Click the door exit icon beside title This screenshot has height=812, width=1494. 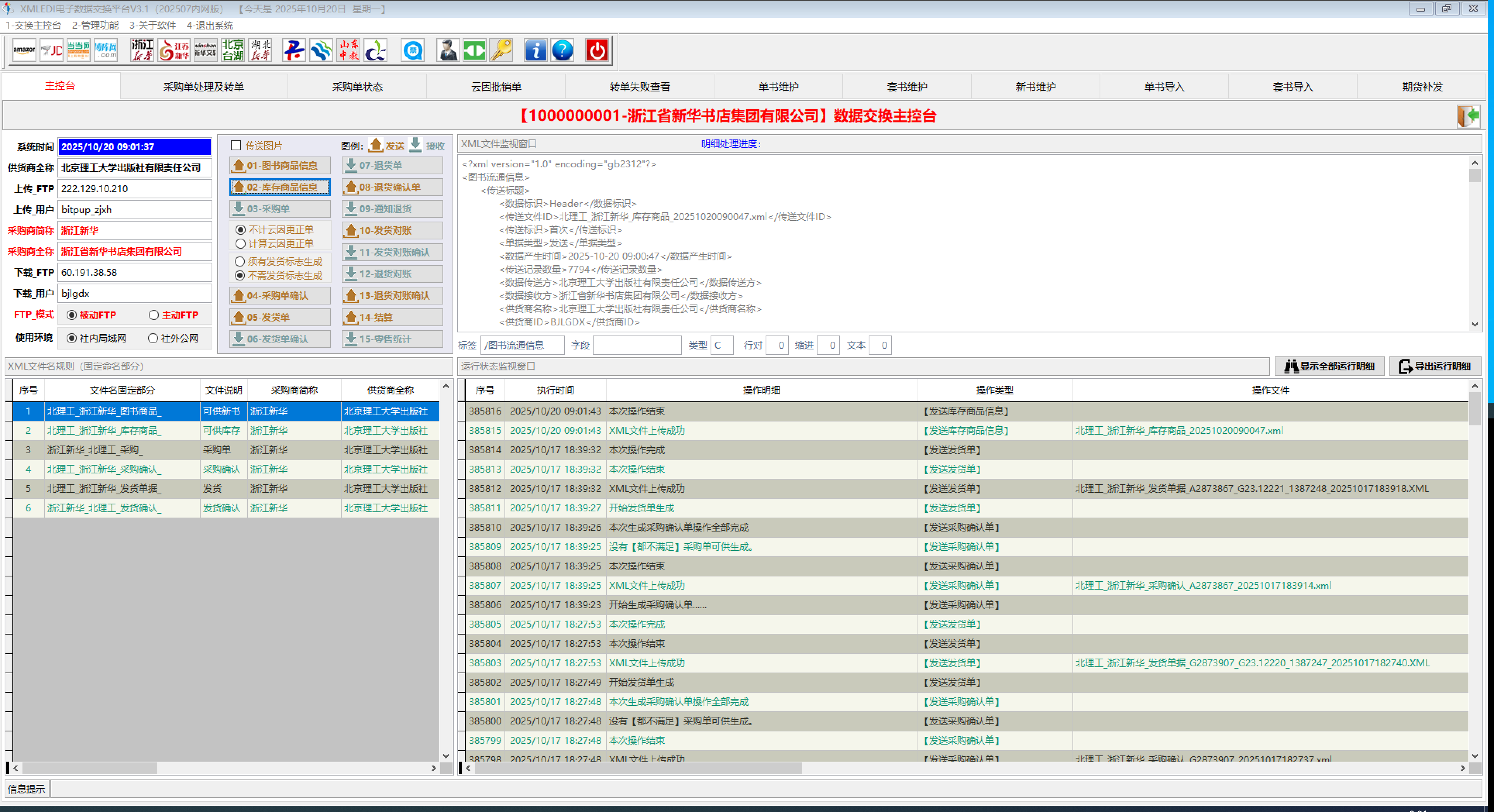pos(1468,116)
